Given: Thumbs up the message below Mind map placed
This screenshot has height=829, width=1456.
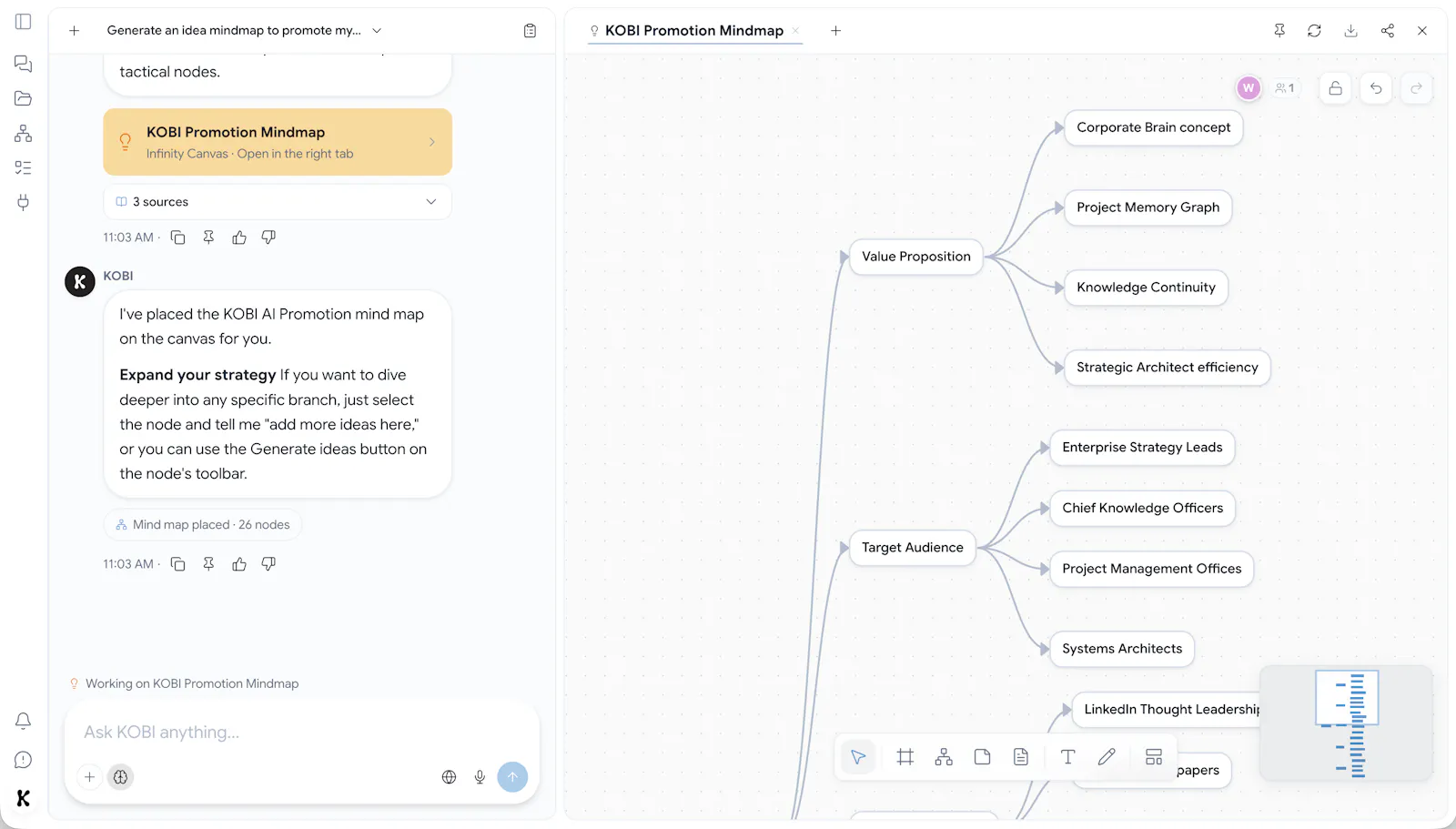Looking at the screenshot, I should pos(239,564).
